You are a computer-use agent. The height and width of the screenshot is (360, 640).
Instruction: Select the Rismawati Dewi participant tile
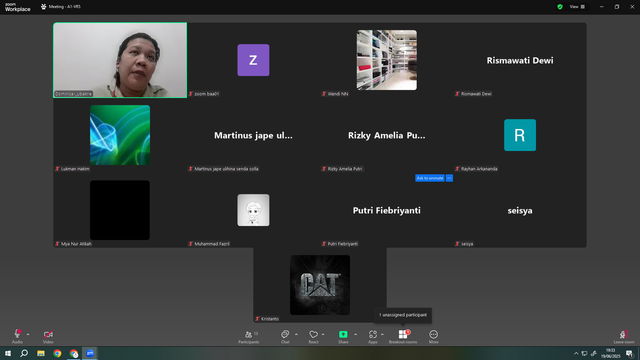(520, 60)
